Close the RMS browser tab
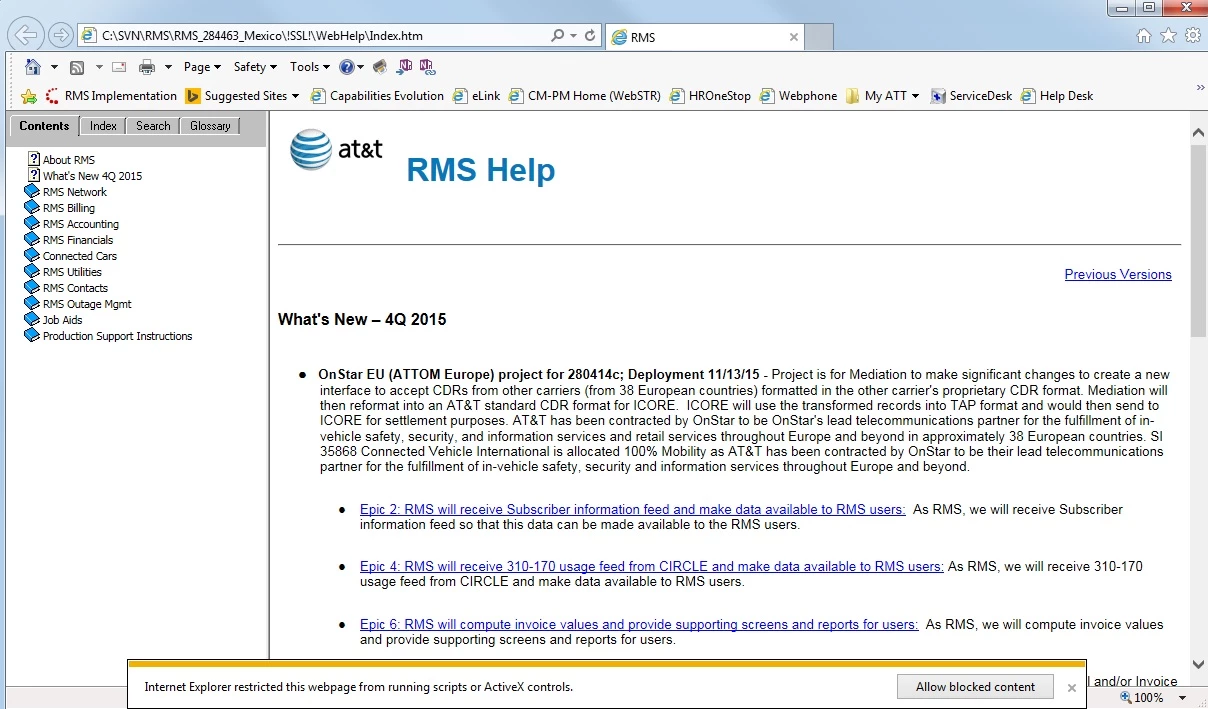Screen dimensions: 1208x709 pyautogui.click(x=794, y=37)
